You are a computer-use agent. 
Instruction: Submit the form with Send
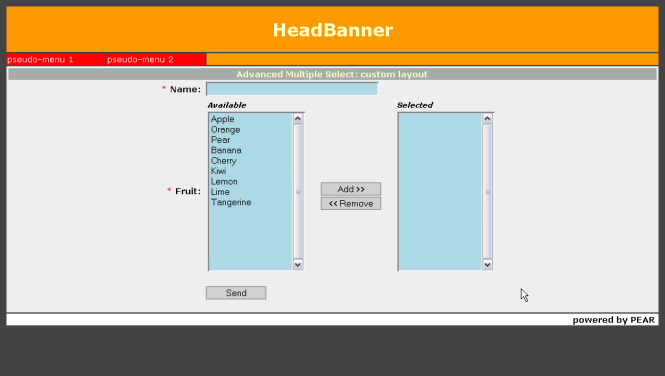[x=236, y=293]
